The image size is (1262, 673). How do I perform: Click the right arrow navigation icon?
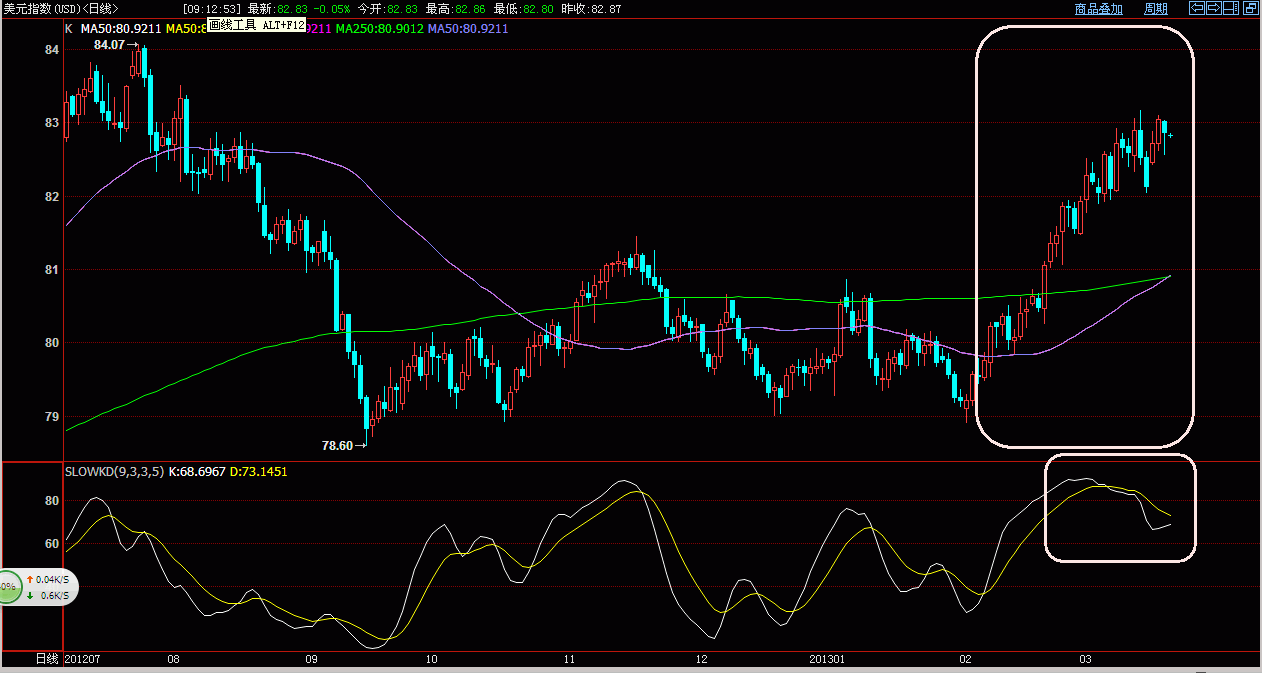(1214, 8)
